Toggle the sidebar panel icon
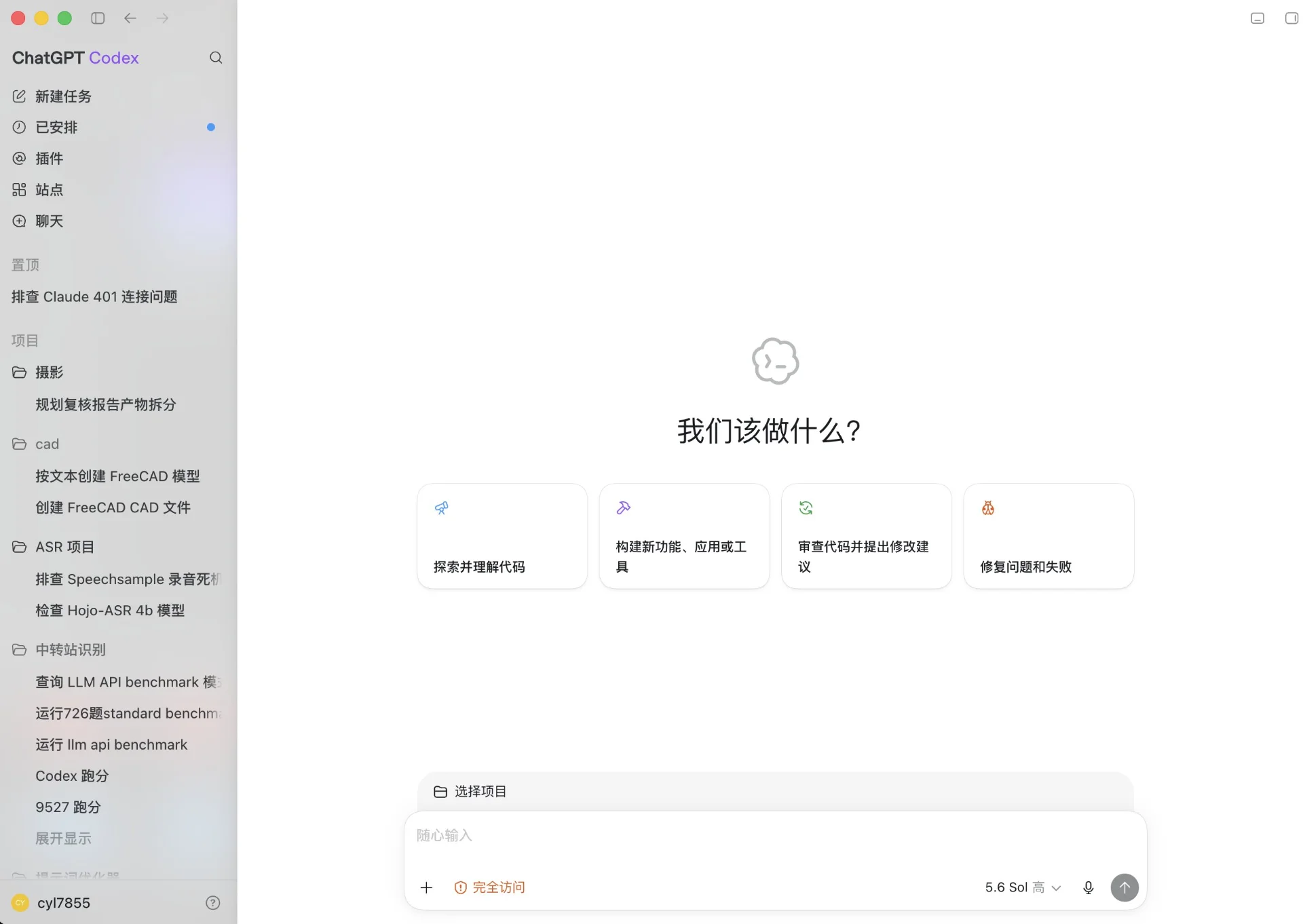Viewport: 1303px width, 924px height. (x=98, y=18)
